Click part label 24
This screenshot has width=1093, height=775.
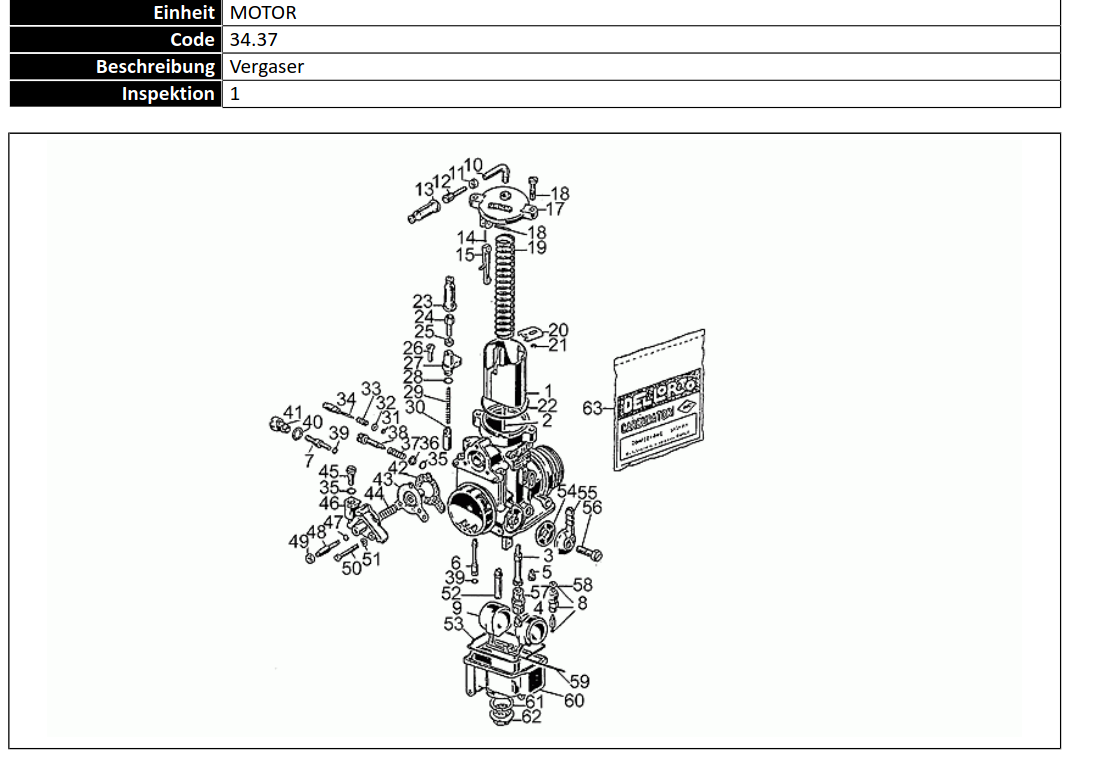[424, 317]
